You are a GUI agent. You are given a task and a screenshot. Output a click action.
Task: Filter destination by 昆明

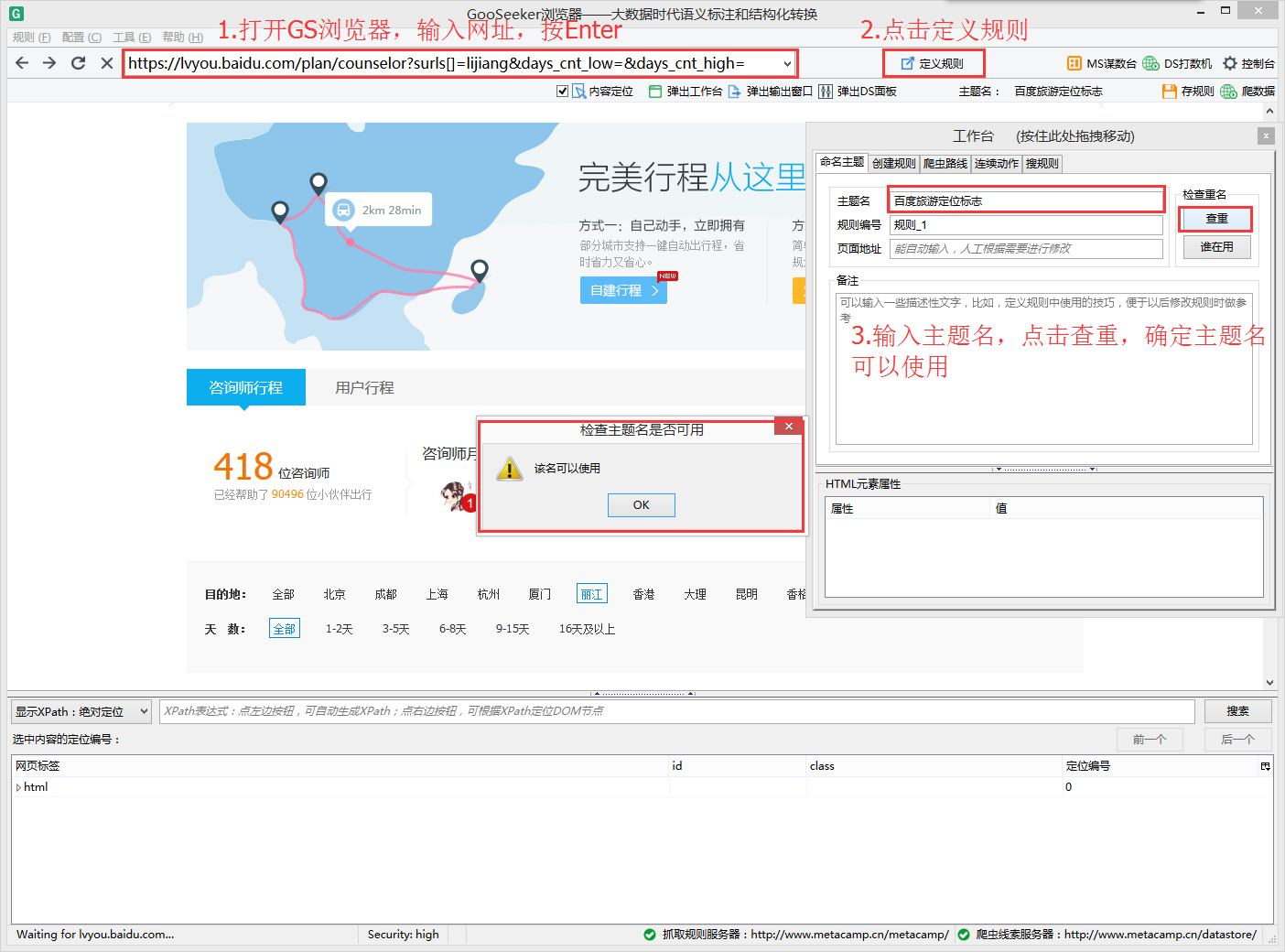(746, 594)
